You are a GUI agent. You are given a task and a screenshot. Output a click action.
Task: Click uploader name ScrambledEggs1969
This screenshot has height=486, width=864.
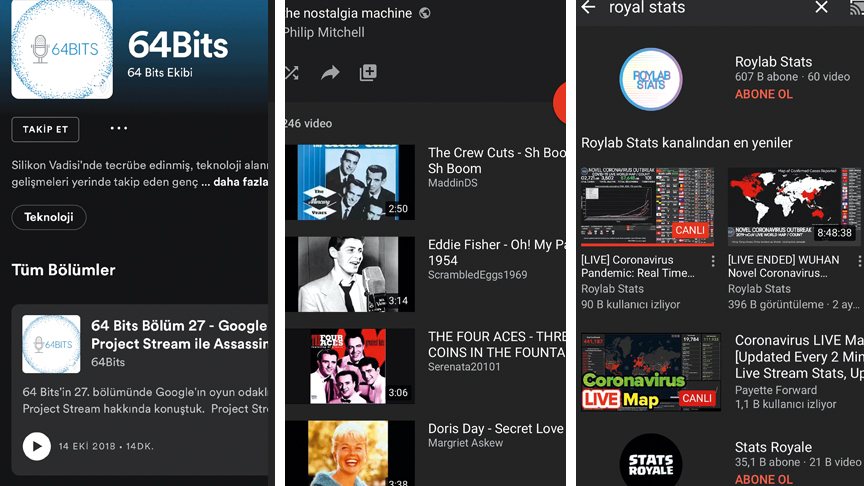(478, 275)
